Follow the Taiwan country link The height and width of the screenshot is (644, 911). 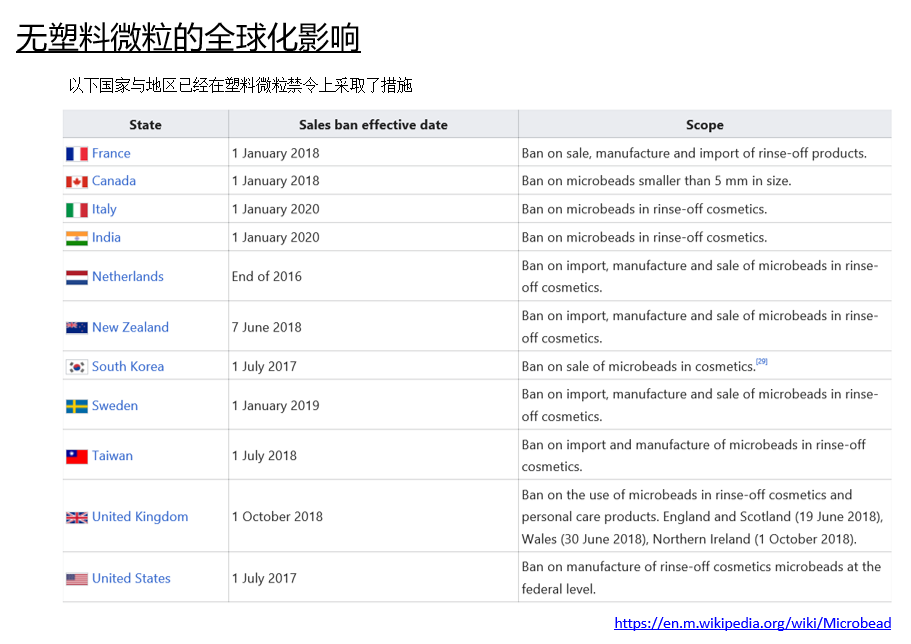tap(112, 456)
